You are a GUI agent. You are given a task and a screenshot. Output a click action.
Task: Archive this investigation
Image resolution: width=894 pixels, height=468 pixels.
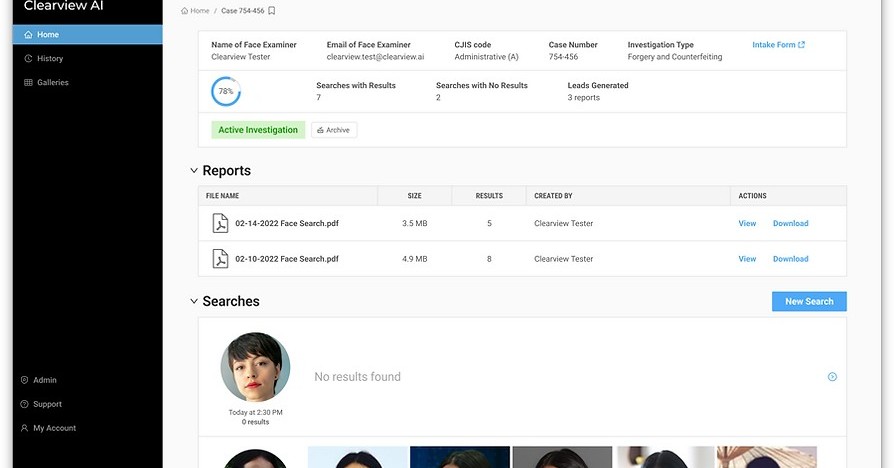pyautogui.click(x=334, y=130)
